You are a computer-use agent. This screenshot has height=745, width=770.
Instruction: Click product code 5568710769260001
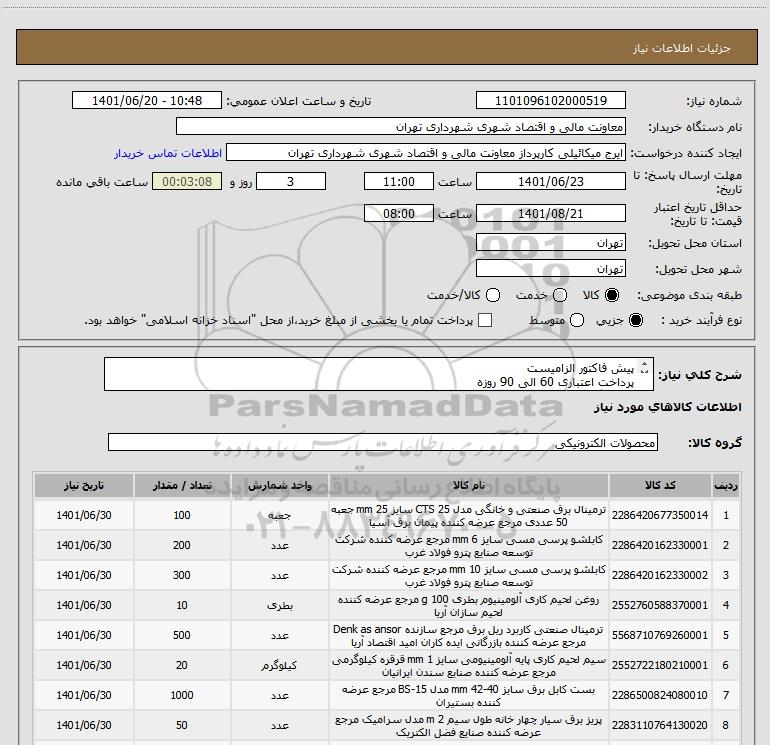coord(660,635)
